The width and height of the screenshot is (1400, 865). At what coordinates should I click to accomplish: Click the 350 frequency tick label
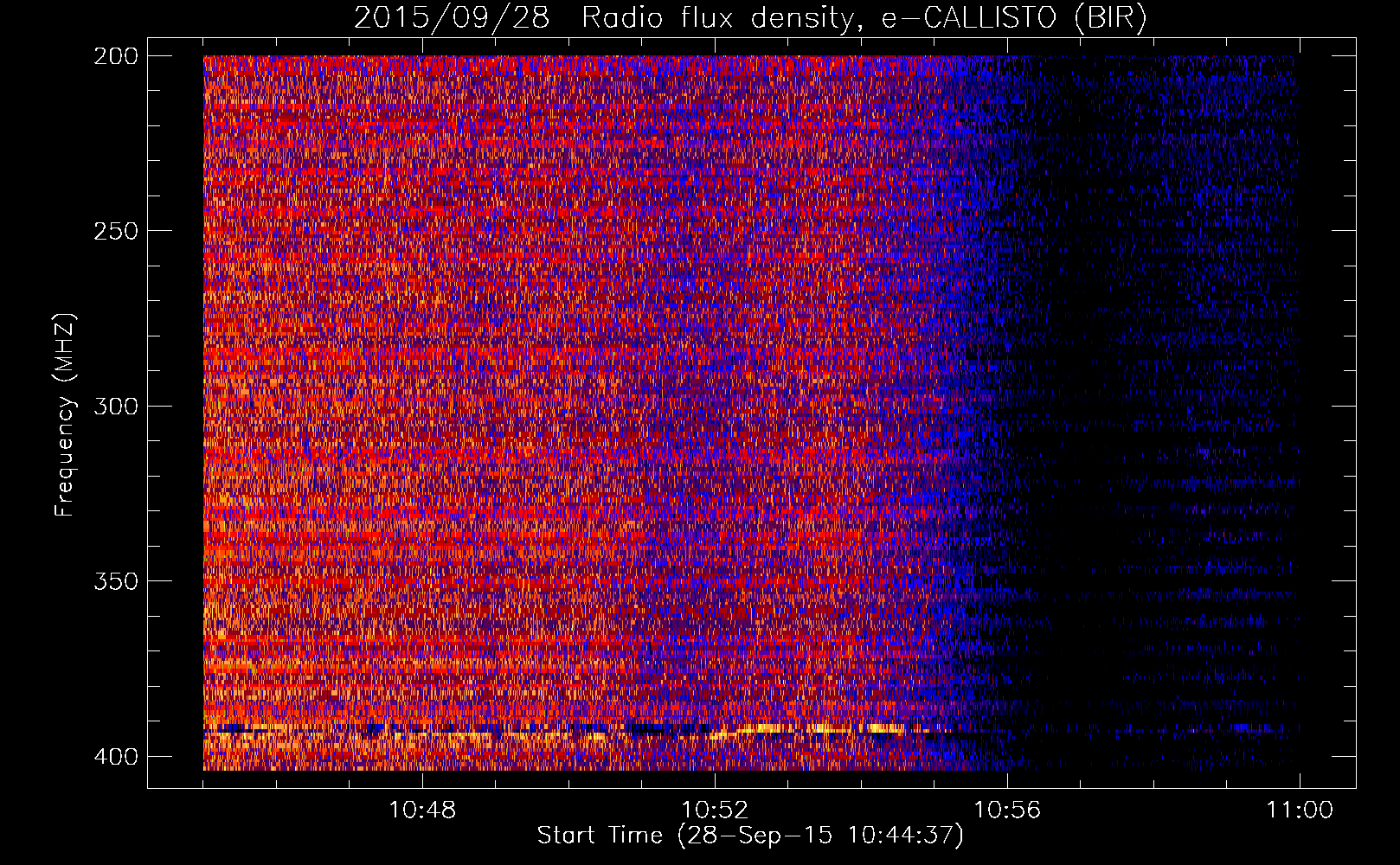[x=115, y=581]
